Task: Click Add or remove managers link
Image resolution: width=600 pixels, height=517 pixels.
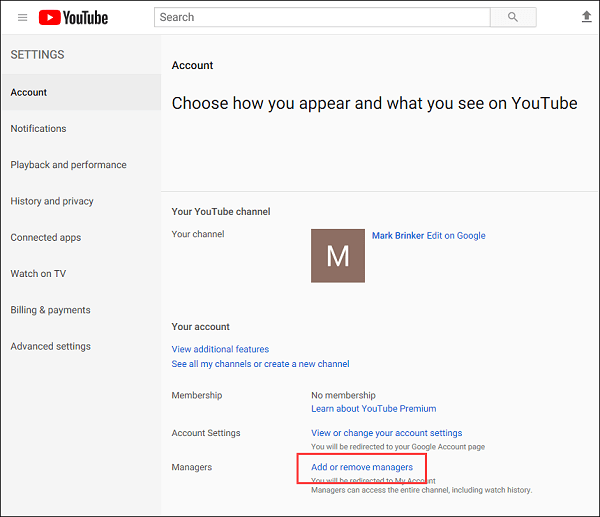Action: 362,467
